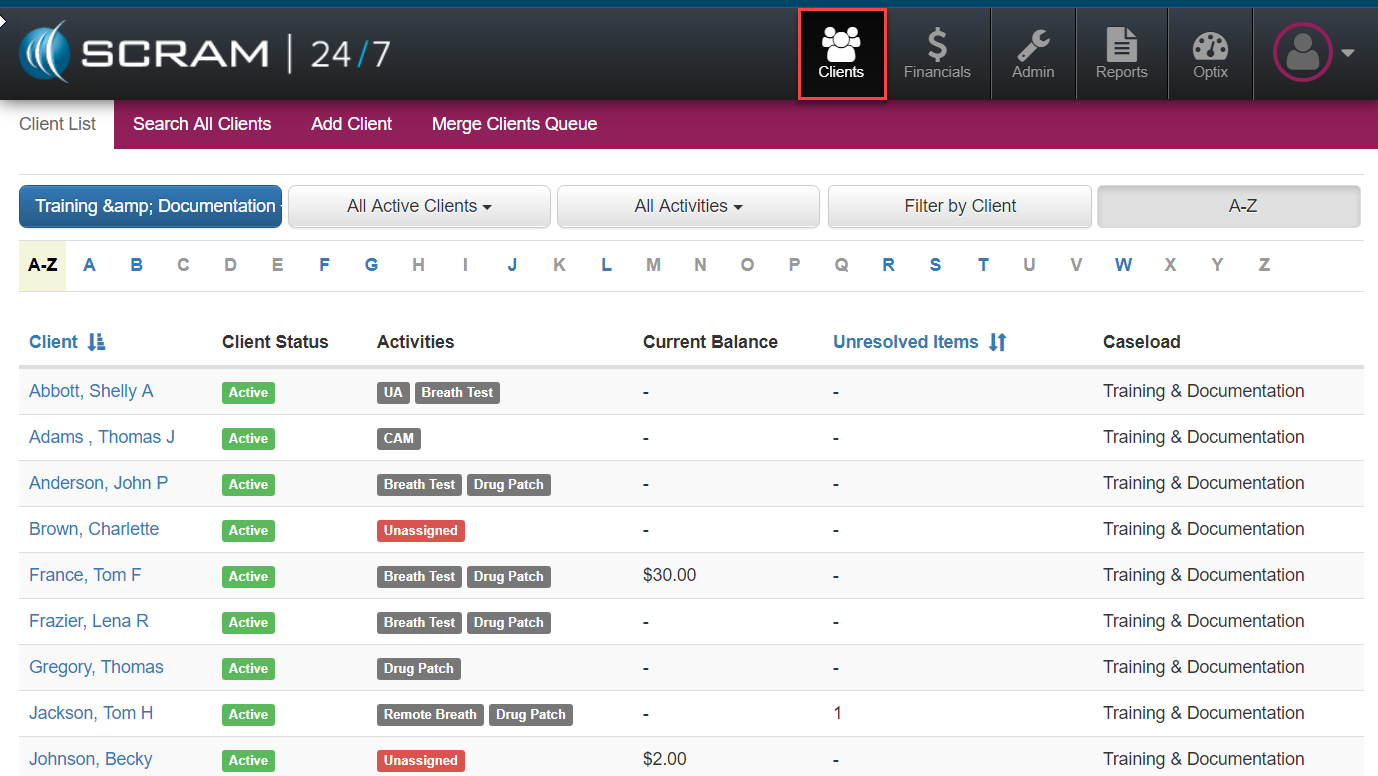Click the Filter by Client button
This screenshot has height=776, width=1378.
pos(959,206)
